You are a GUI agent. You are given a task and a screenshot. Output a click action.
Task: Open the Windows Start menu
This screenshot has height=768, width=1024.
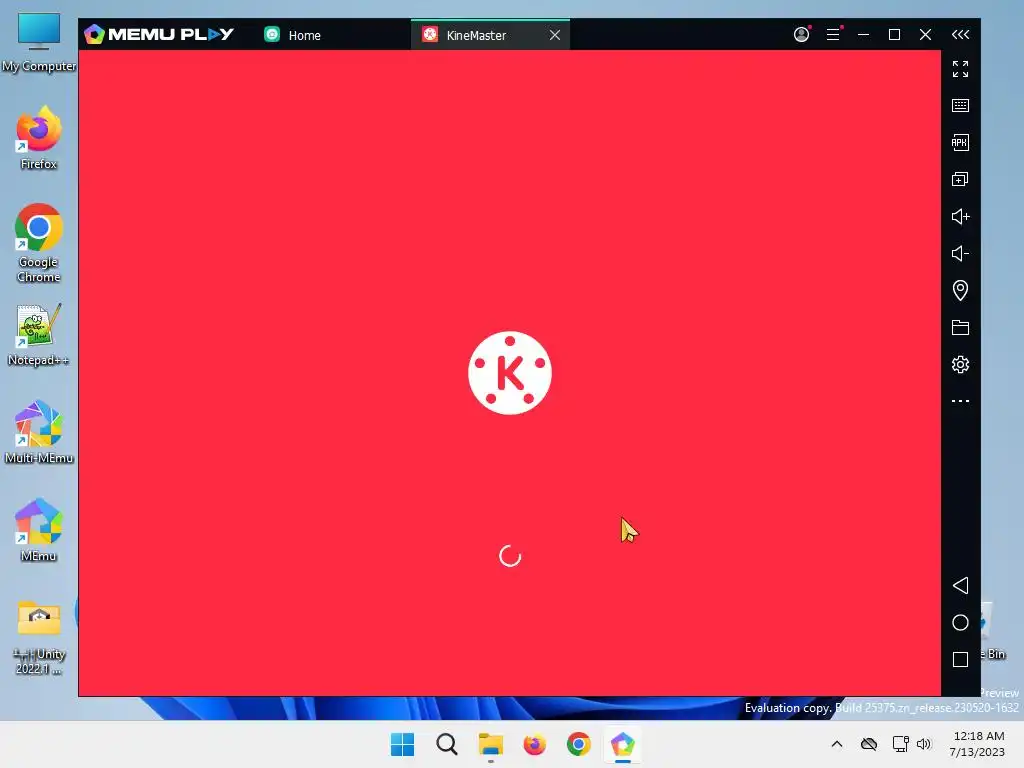tap(402, 744)
